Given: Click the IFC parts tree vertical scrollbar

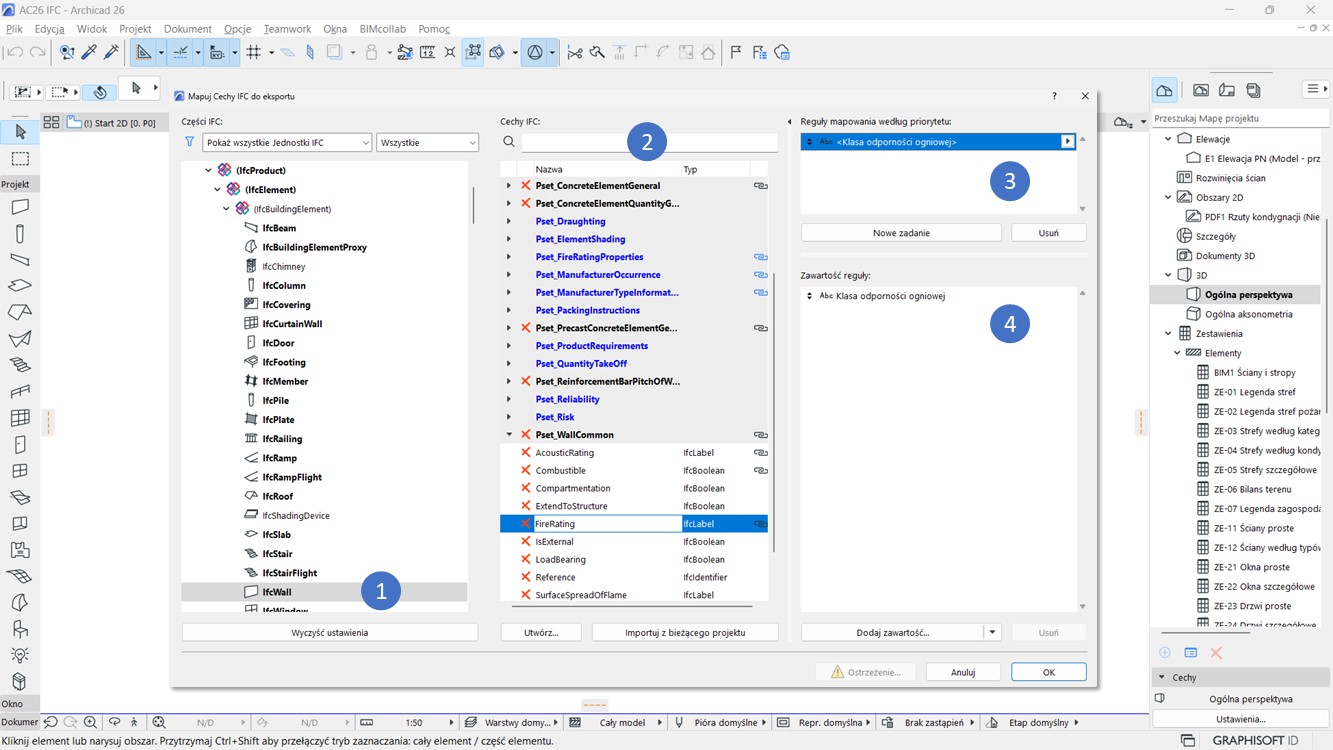Looking at the screenshot, I should (x=473, y=205).
